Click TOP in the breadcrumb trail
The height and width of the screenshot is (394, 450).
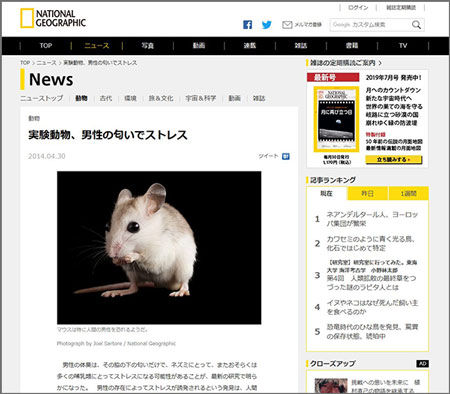[x=25, y=63]
